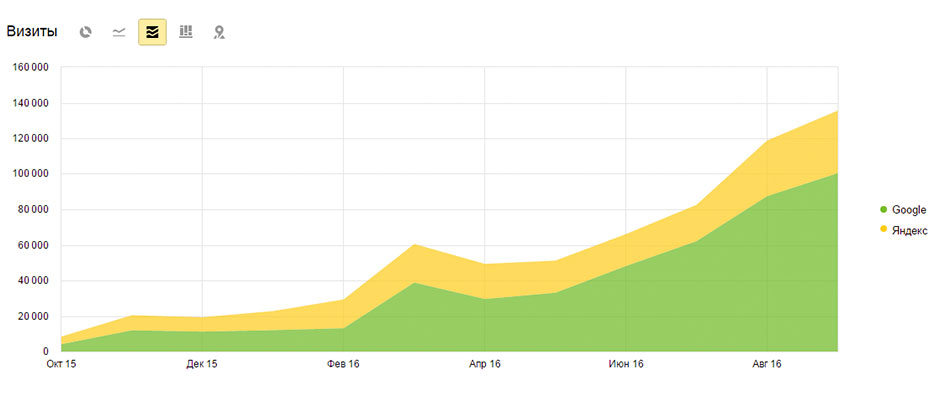Click the Апр 16 axis label
The image size is (936, 417).
coord(484,364)
